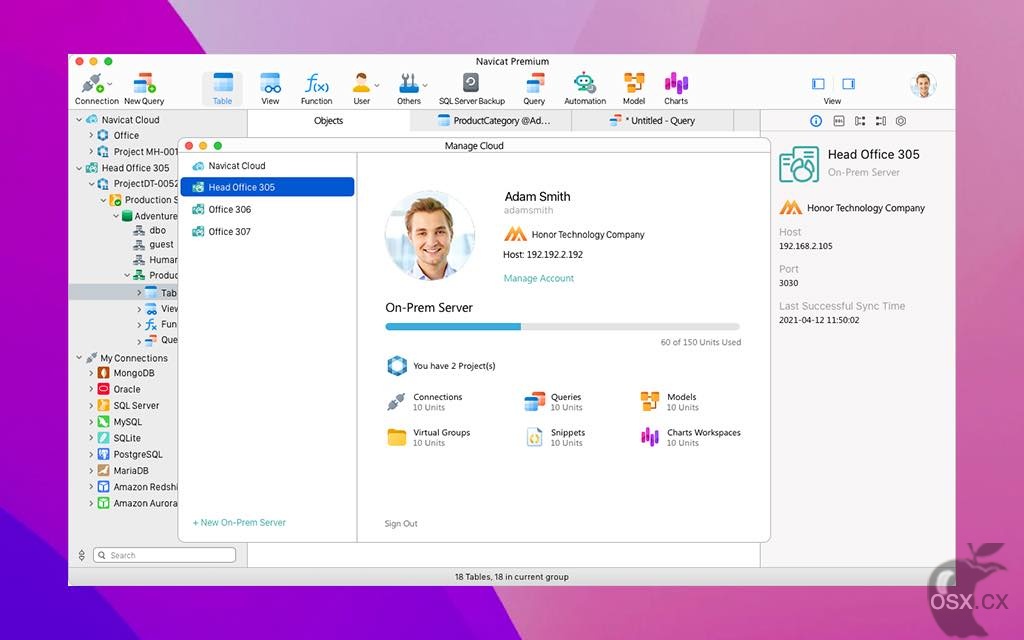Click the MySQL connection icon
Viewport: 1024px width, 640px height.
click(x=103, y=422)
